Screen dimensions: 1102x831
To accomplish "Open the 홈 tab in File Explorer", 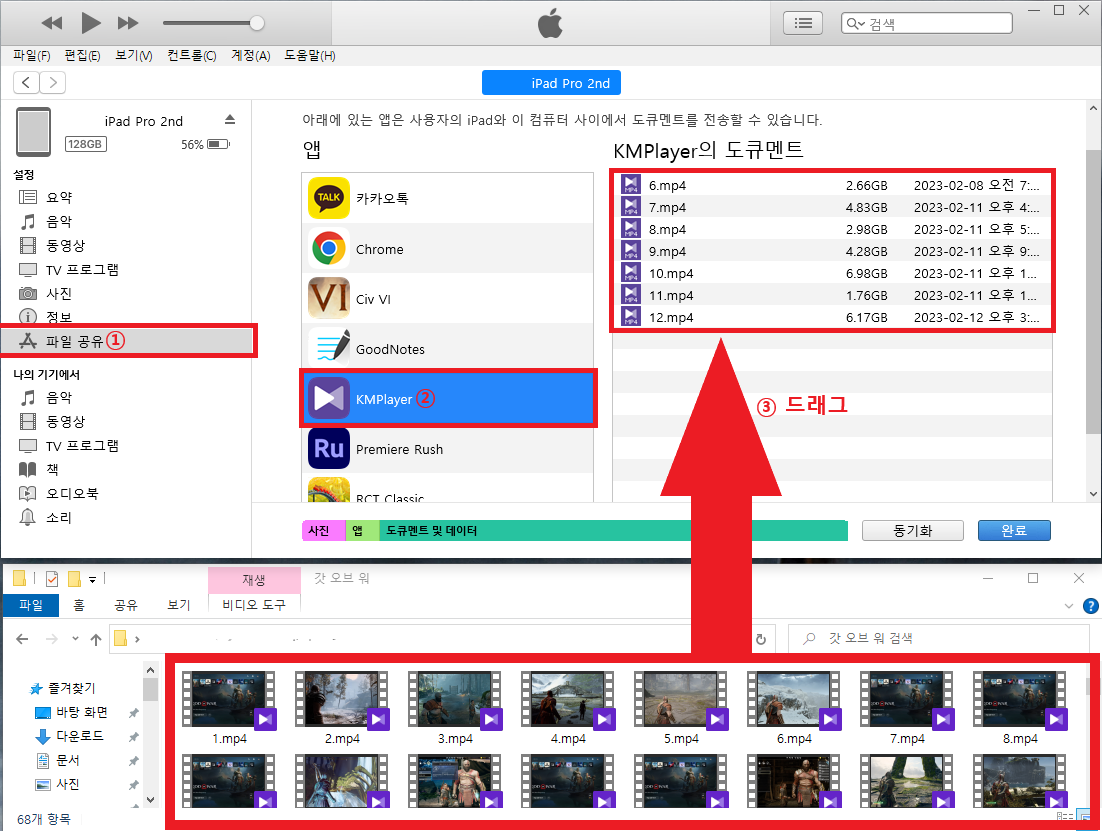I will 79,605.
